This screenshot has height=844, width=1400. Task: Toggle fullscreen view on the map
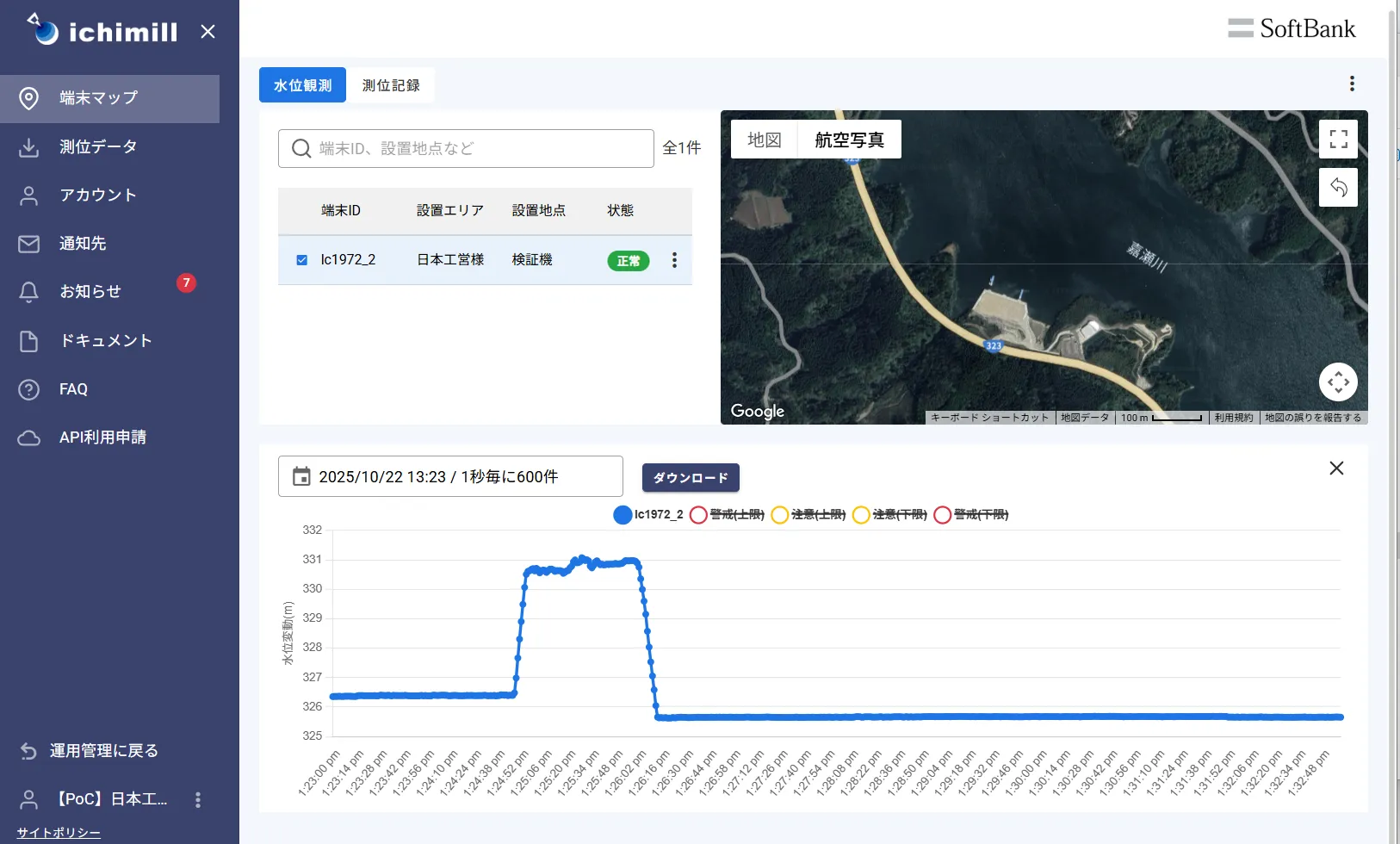(1338, 139)
